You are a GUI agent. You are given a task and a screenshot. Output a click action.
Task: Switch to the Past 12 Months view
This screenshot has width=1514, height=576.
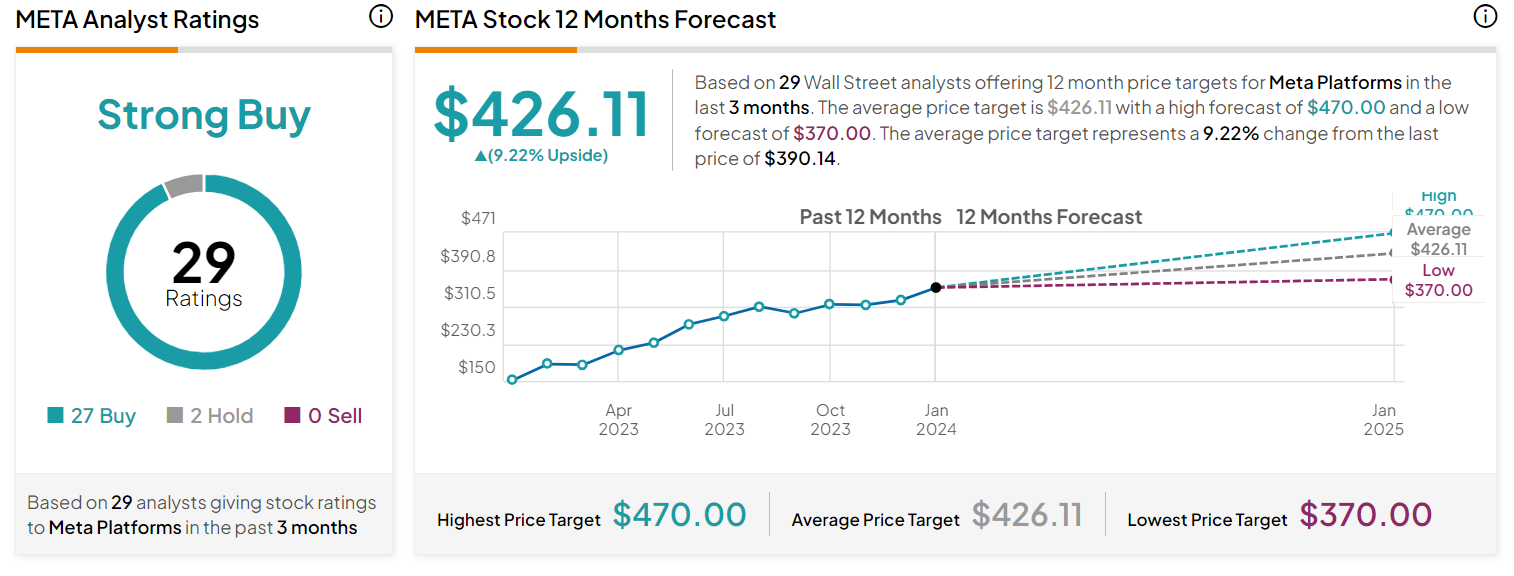[869, 216]
